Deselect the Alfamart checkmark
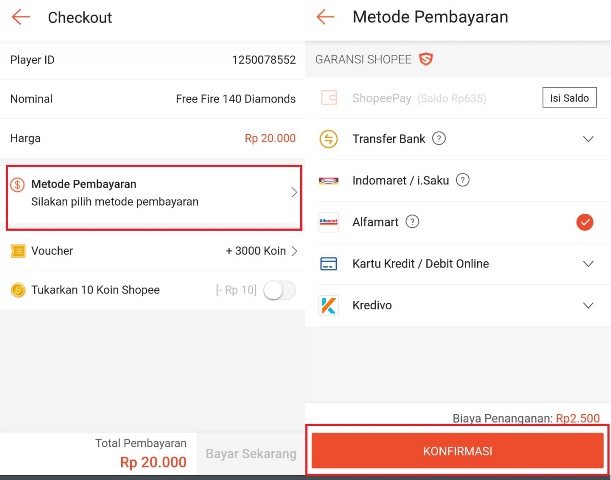The width and height of the screenshot is (611, 480). (x=585, y=222)
